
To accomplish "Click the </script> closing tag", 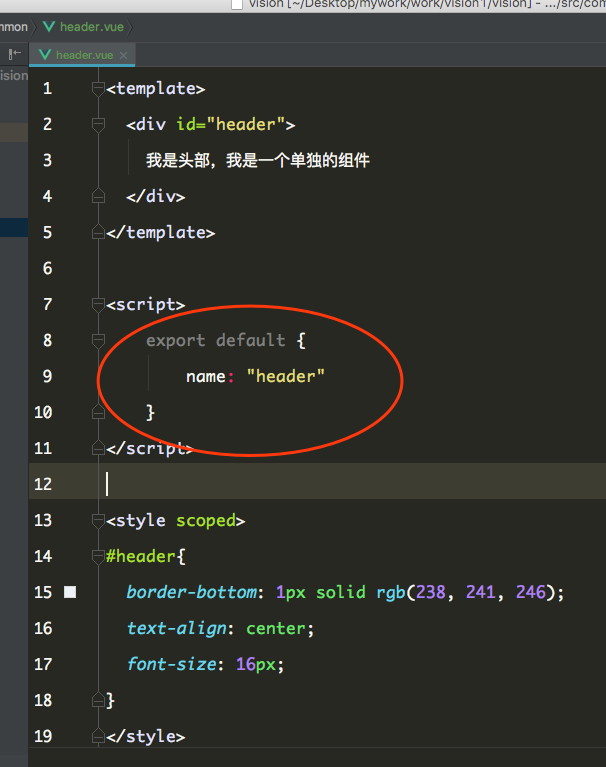I will [151, 449].
